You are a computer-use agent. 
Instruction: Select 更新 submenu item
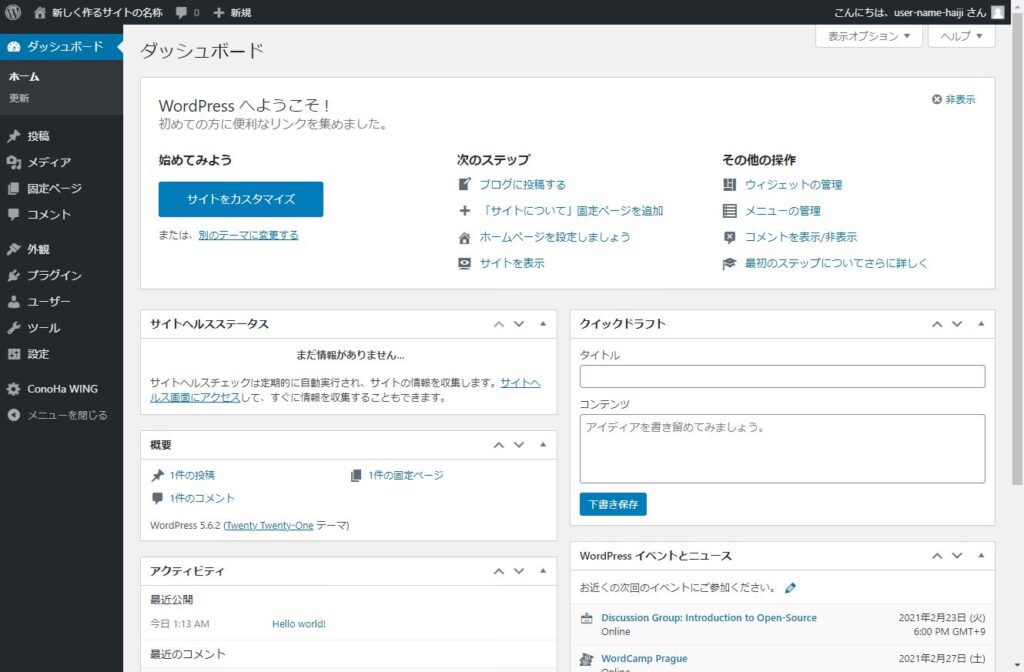pyautogui.click(x=19, y=98)
